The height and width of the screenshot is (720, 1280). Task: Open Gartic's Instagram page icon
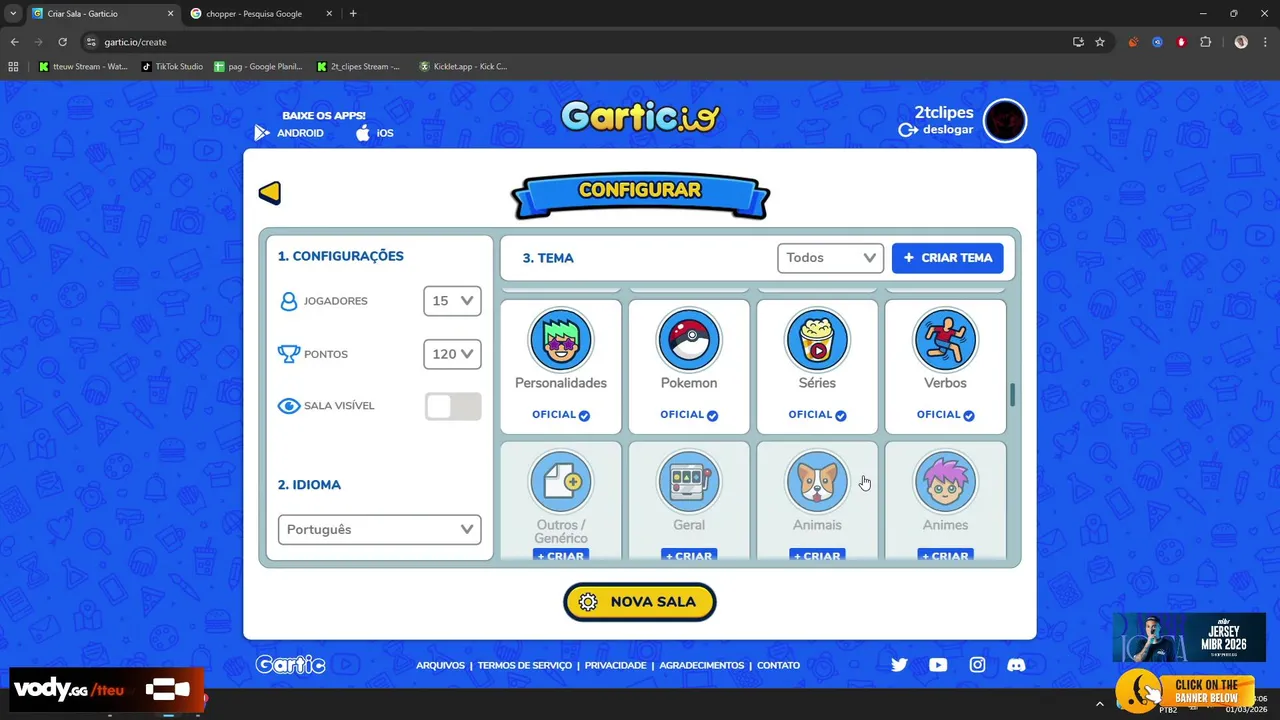pos(977,665)
